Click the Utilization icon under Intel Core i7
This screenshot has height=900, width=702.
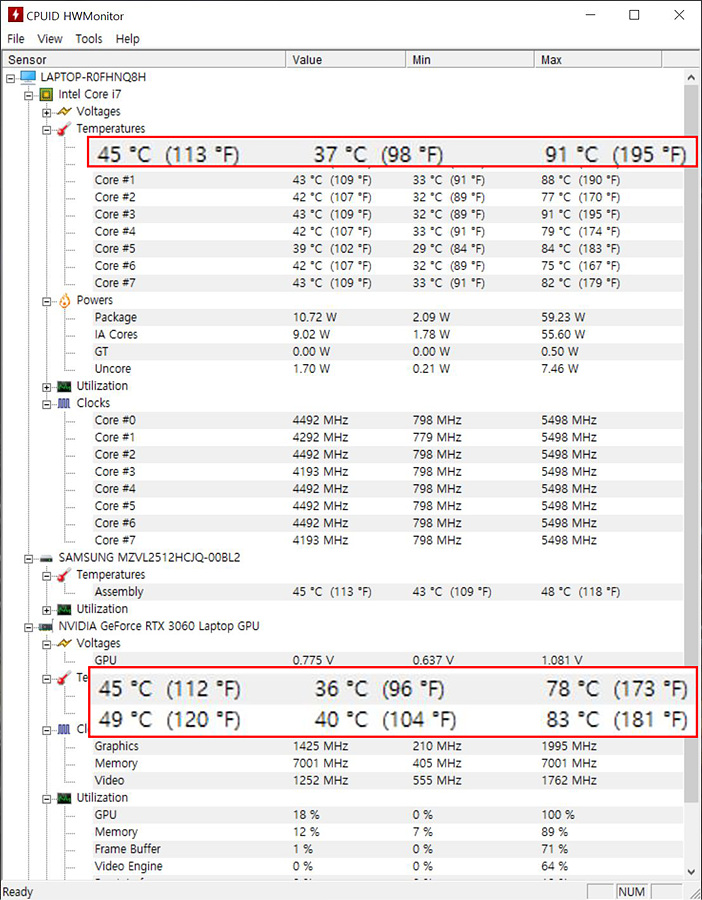tap(64, 386)
